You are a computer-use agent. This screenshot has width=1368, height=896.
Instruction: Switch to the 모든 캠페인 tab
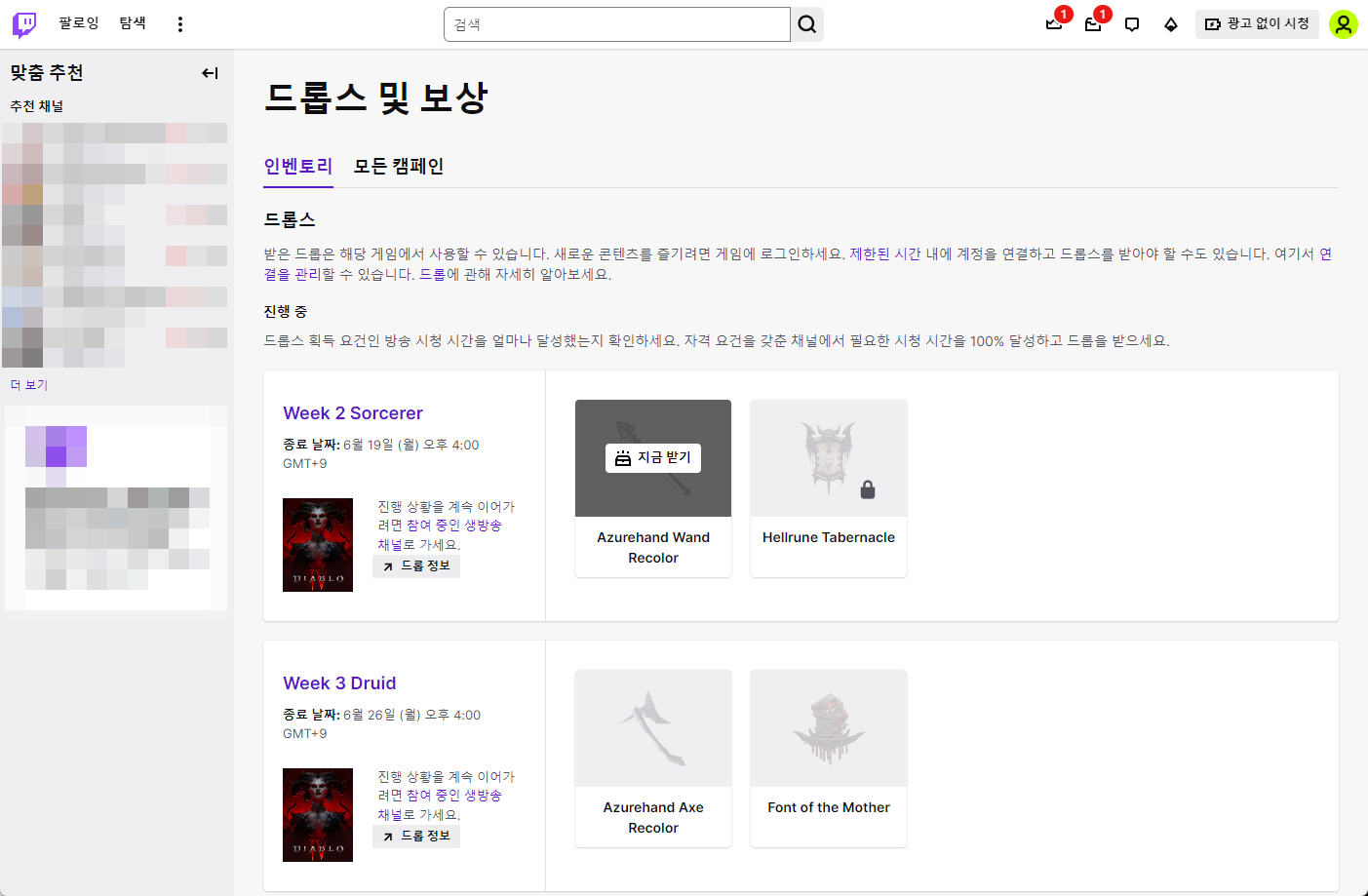pos(399,167)
